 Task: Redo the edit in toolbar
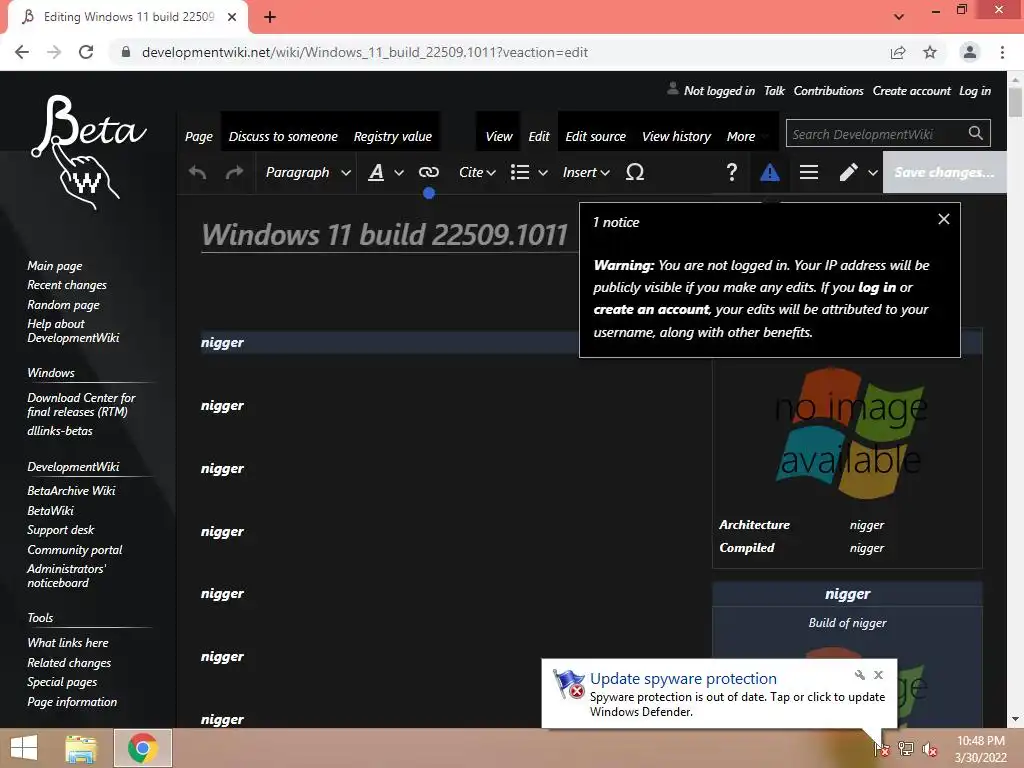(x=234, y=172)
